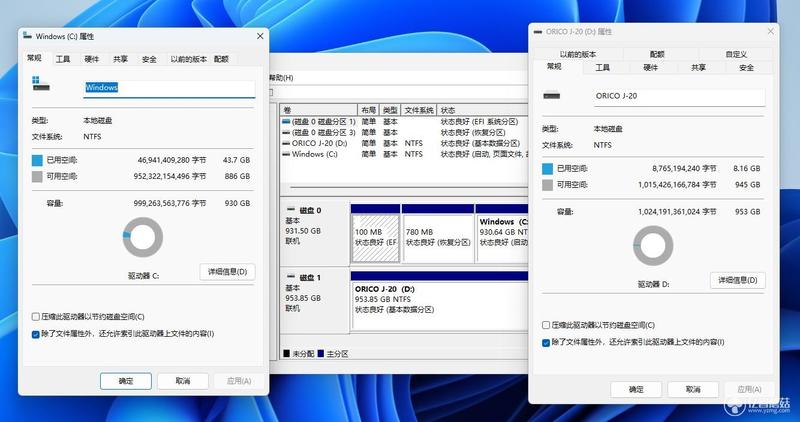Sort by 卷 column header
The width and height of the screenshot is (800, 422).
(x=318, y=110)
